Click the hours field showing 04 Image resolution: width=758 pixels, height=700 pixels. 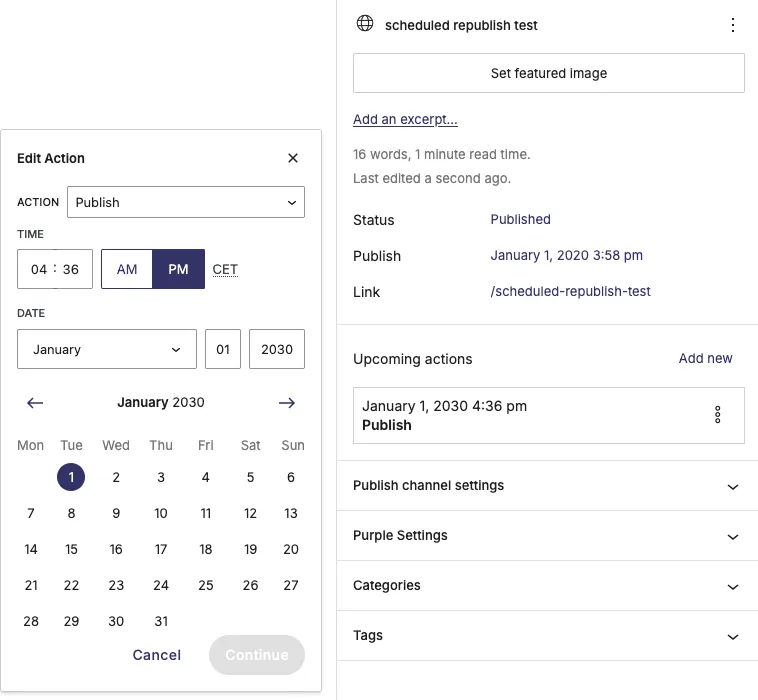(39, 269)
